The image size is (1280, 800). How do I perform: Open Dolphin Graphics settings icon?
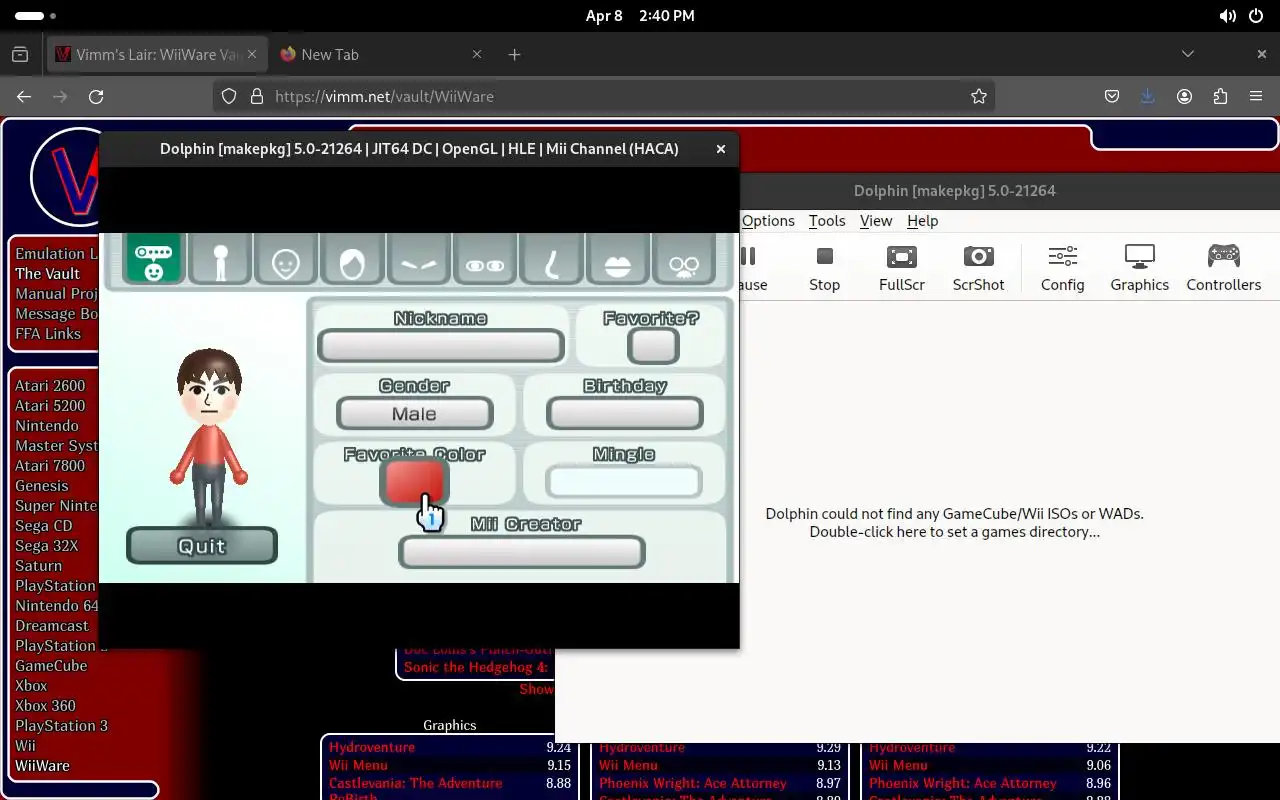1139,268
